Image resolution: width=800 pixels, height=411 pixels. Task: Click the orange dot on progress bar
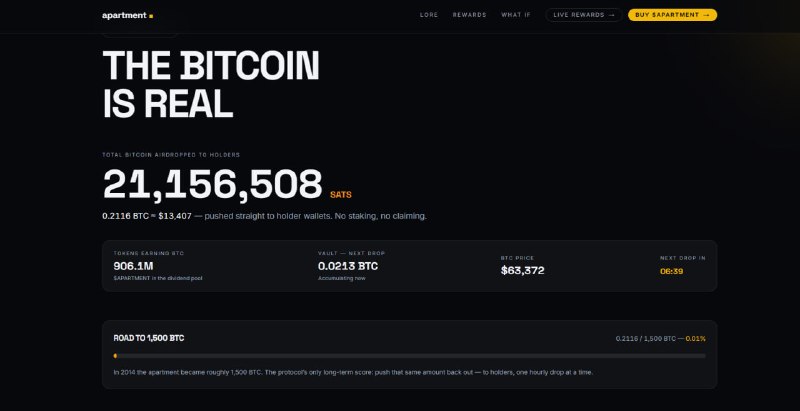(115, 356)
